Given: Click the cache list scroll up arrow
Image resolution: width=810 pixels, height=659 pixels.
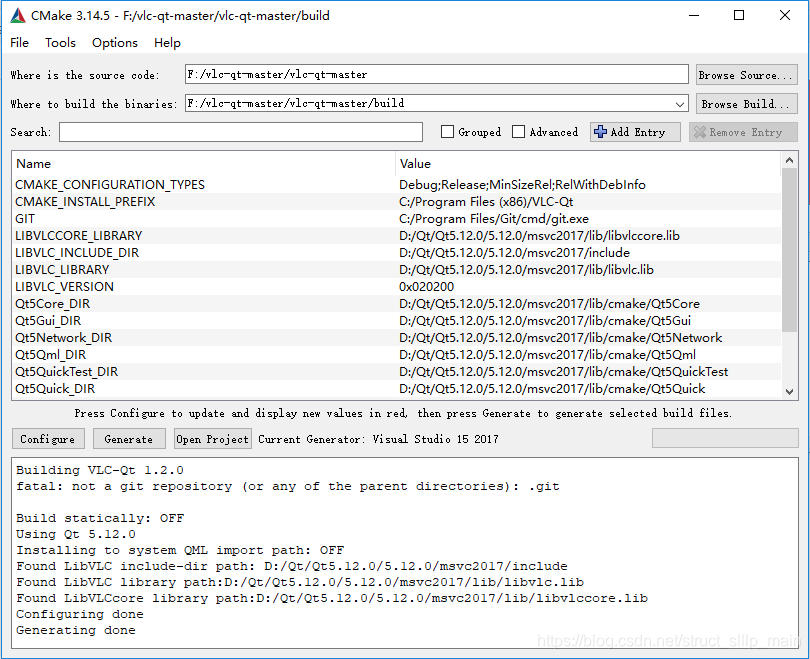Looking at the screenshot, I should coord(789,161).
